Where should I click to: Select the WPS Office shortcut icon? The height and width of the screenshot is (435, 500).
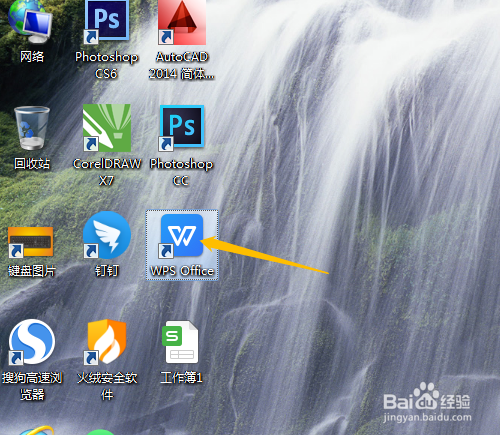point(182,235)
